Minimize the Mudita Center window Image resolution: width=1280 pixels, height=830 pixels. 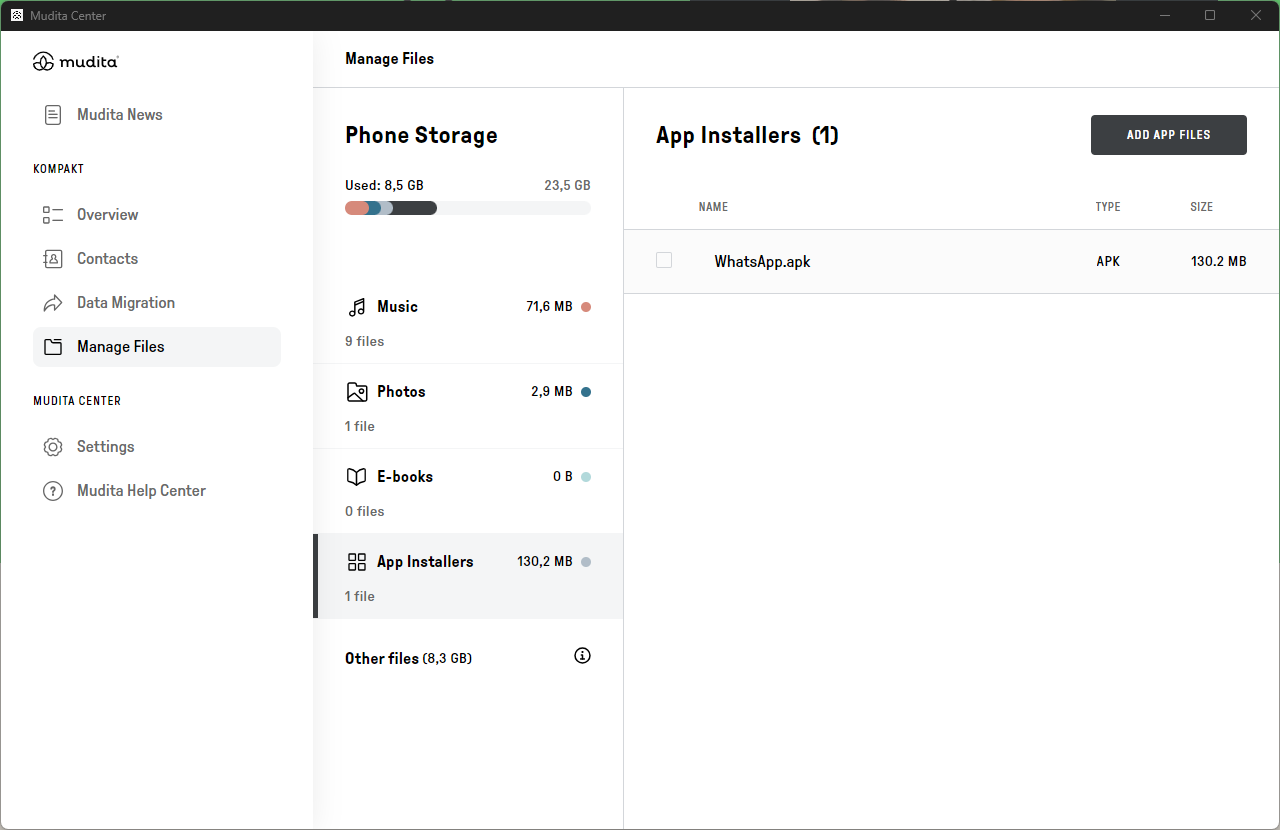(x=1164, y=15)
